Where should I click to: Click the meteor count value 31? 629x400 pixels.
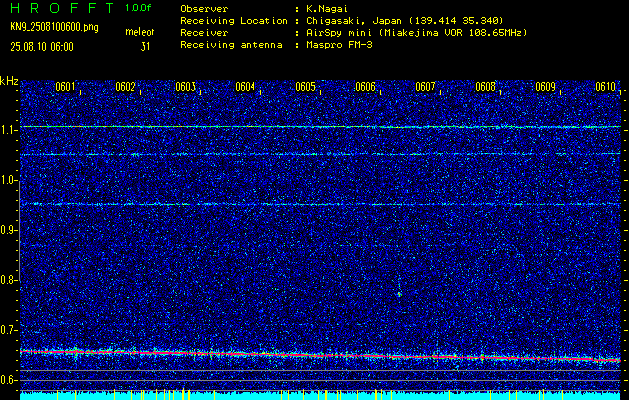[x=145, y=47]
